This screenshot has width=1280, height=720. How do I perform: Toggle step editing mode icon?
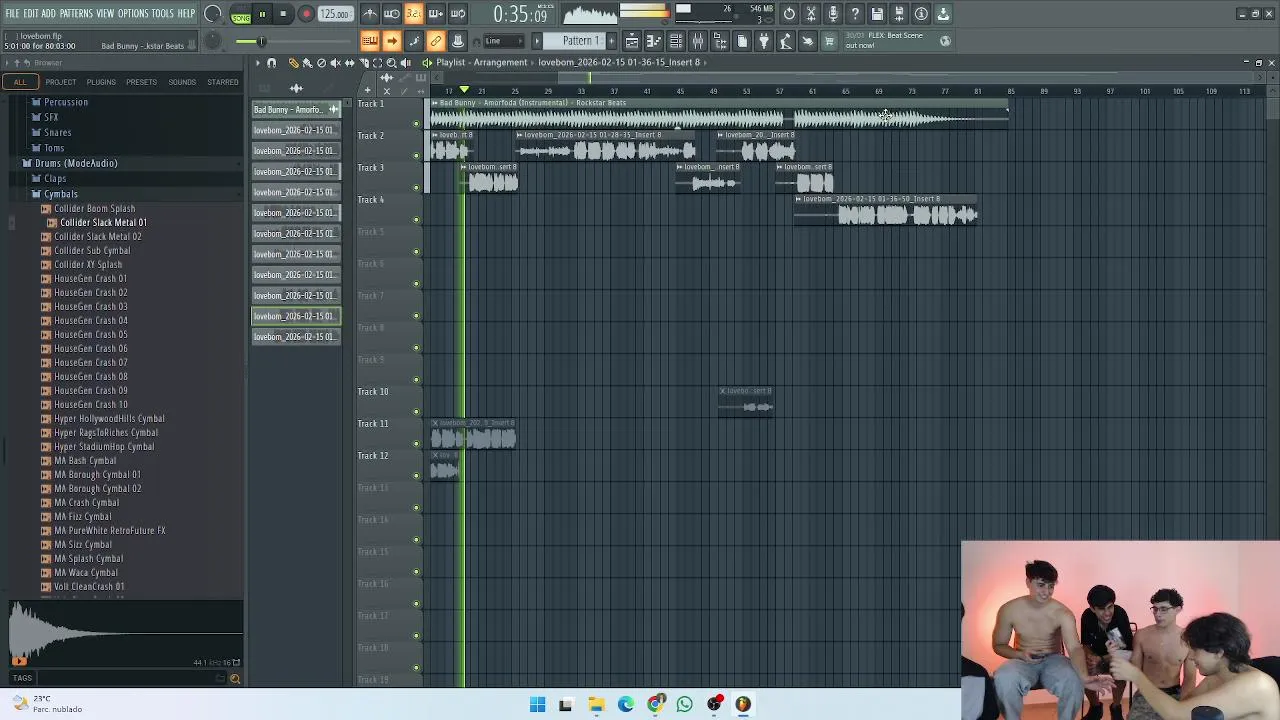tap(414, 41)
